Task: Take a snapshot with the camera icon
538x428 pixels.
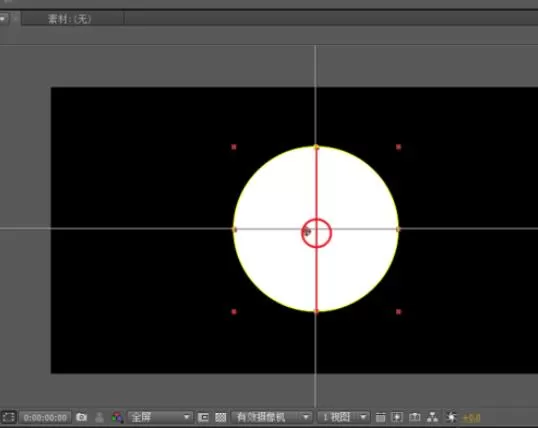Action: (82, 417)
